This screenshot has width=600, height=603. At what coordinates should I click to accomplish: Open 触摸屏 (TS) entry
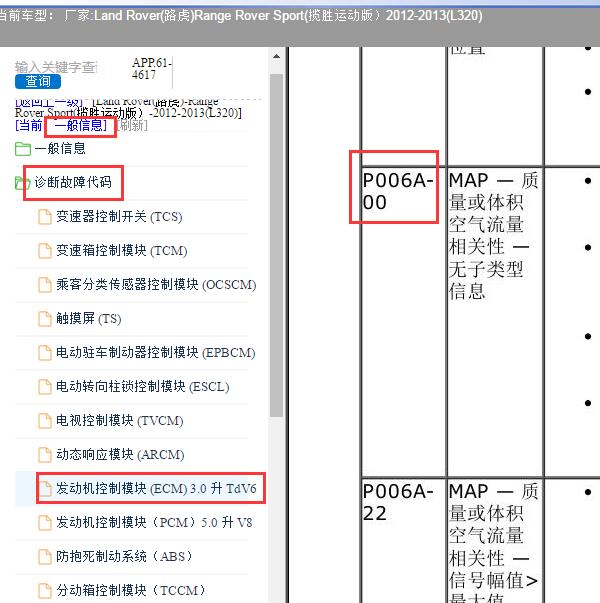click(x=89, y=318)
